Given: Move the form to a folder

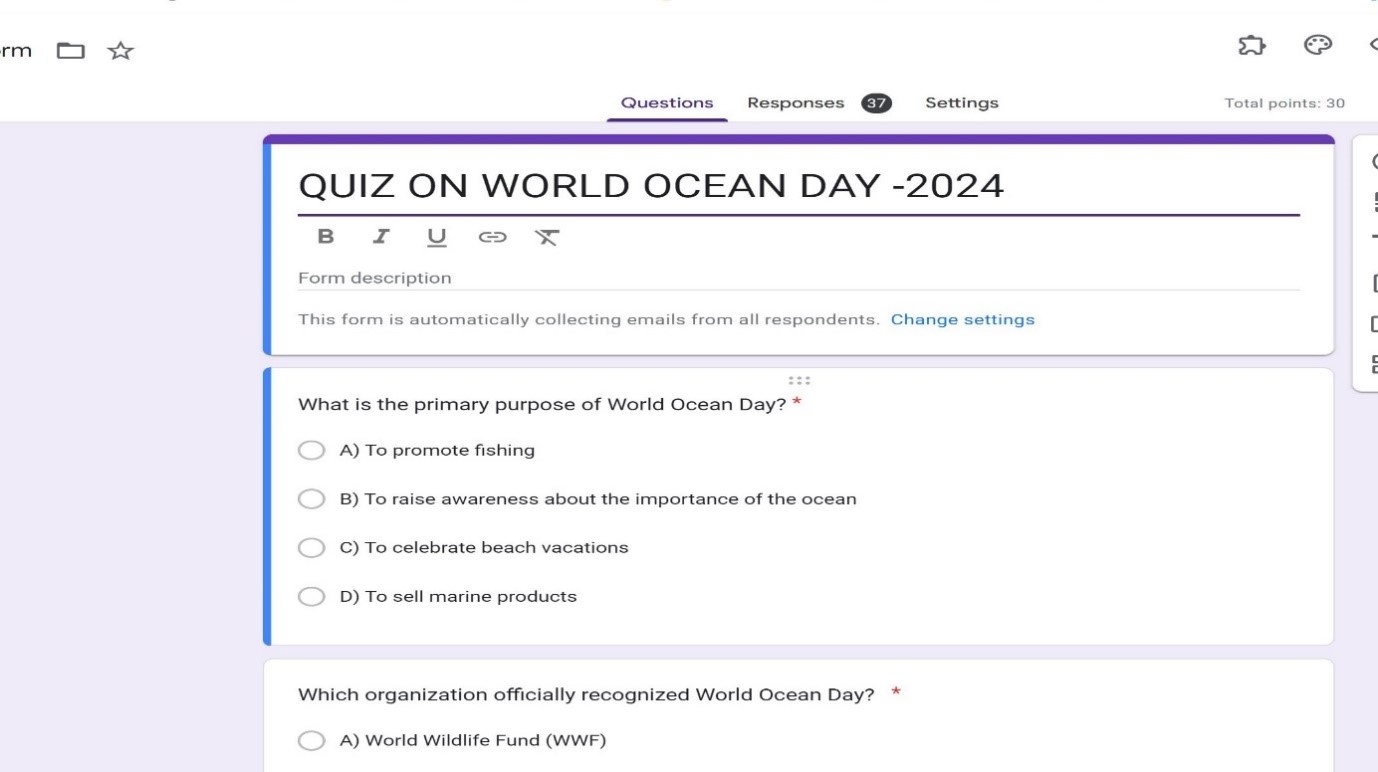Looking at the screenshot, I should [x=71, y=49].
